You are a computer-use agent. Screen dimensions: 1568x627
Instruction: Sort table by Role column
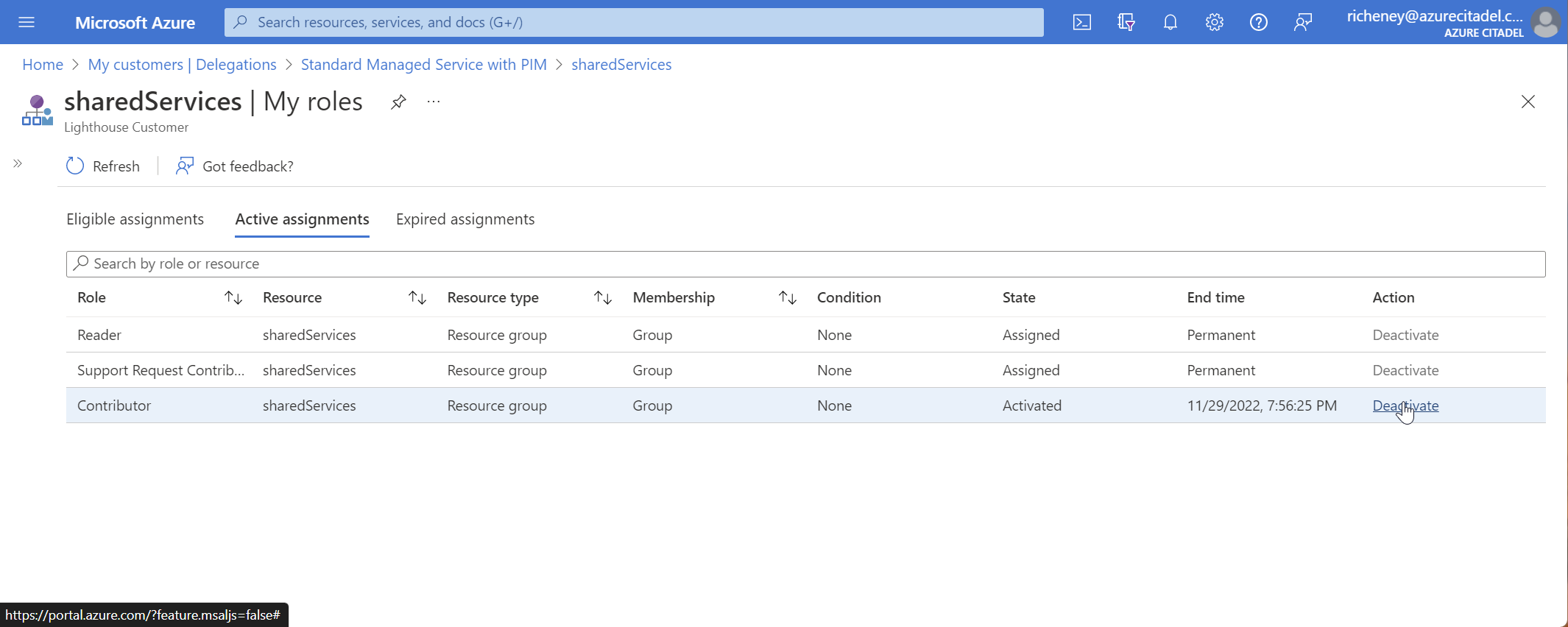[x=233, y=297]
